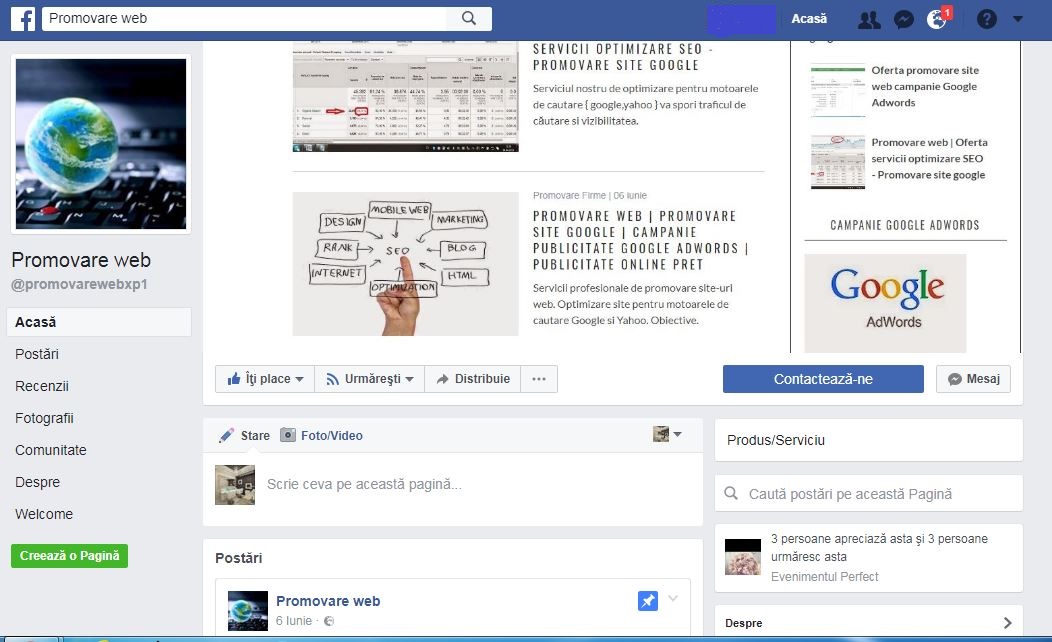Click the @promovarewebxp1 username text

click(x=78, y=284)
